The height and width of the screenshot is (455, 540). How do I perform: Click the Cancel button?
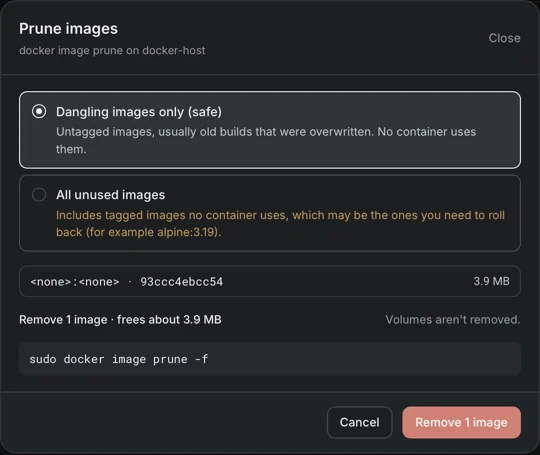tap(360, 422)
